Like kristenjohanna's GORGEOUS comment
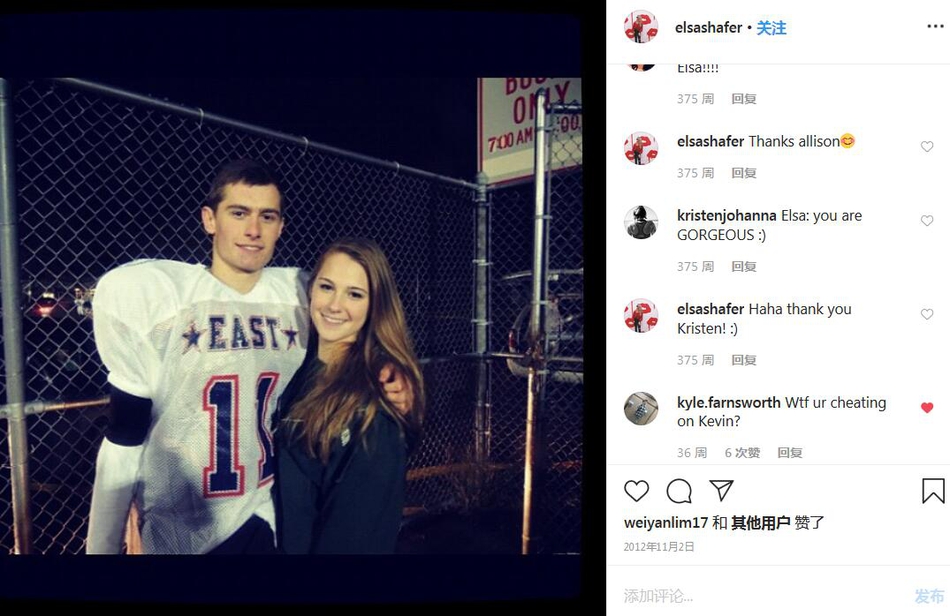Screen dimensions: 950x616 927,221
